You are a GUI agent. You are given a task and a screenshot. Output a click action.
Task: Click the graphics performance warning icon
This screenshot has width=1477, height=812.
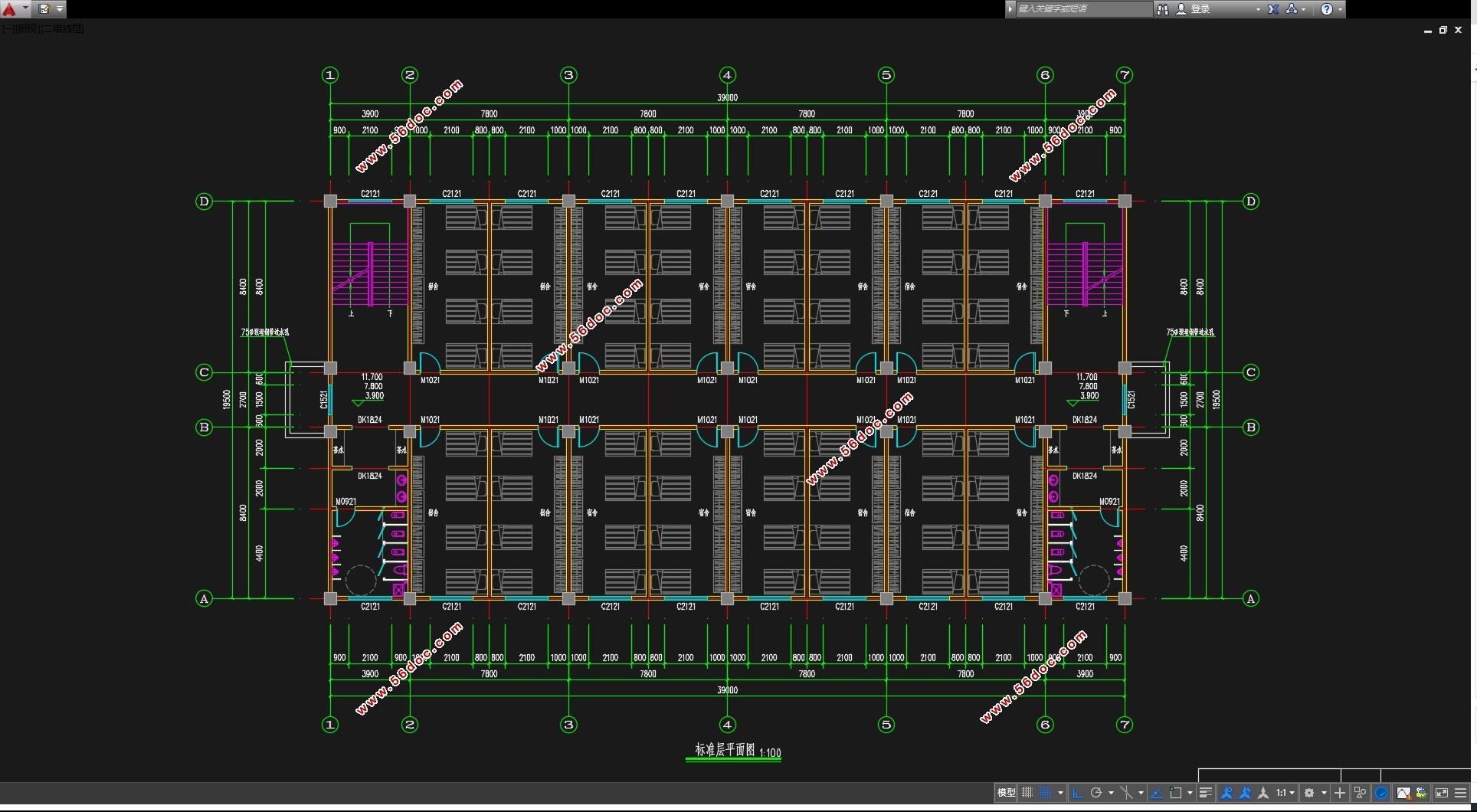(1403, 793)
